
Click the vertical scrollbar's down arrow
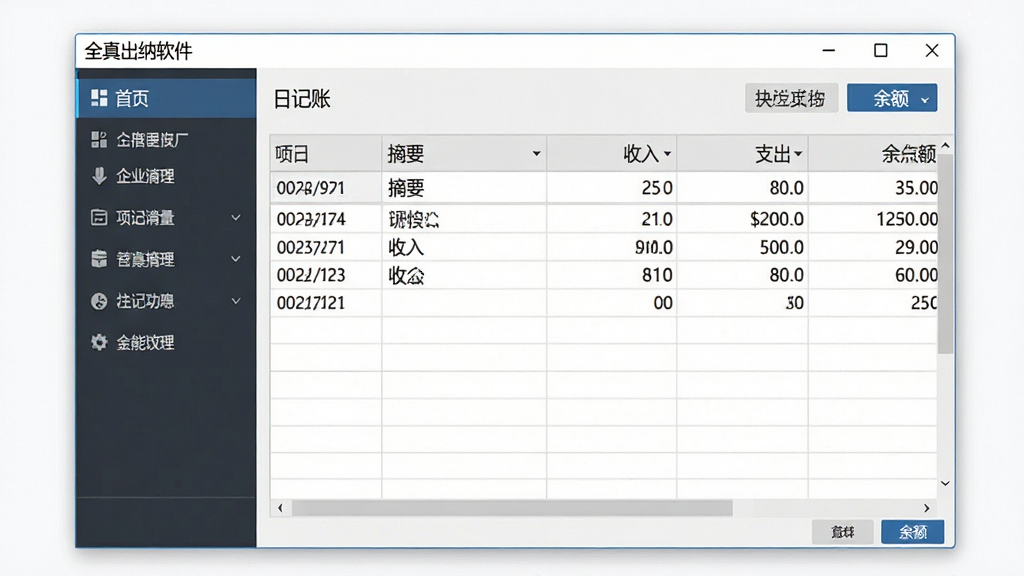pyautogui.click(x=945, y=483)
